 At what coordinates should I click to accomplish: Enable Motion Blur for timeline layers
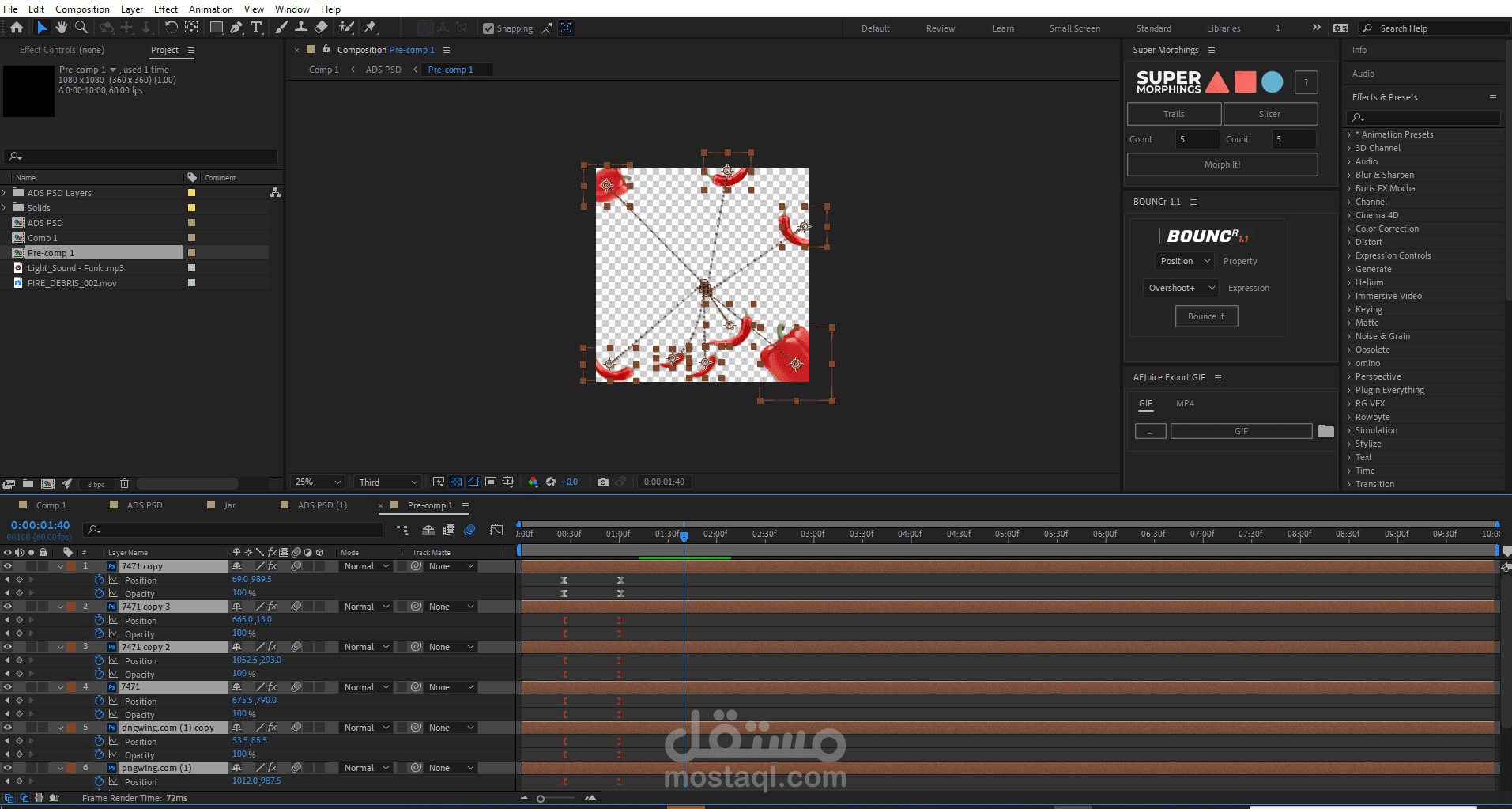469,530
